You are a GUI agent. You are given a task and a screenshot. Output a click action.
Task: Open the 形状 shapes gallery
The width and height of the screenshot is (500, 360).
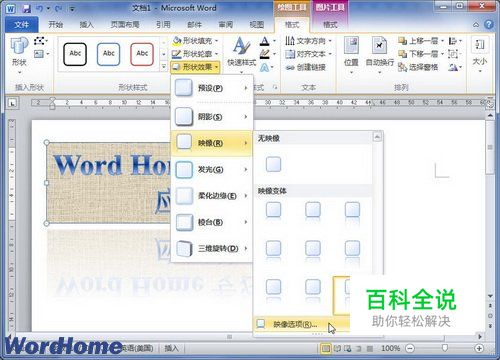(19, 55)
